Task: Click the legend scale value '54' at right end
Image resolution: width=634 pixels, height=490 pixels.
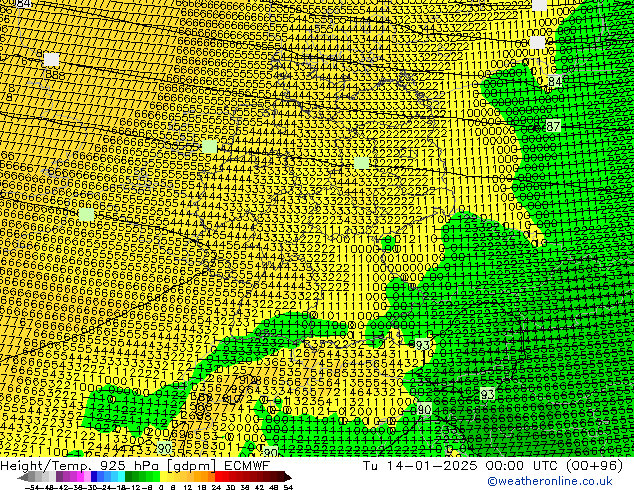Action: (288, 488)
